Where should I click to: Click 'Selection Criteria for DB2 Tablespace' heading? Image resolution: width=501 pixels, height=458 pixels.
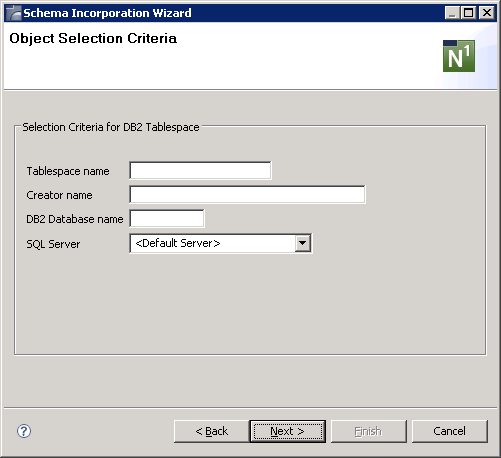[x=111, y=127]
